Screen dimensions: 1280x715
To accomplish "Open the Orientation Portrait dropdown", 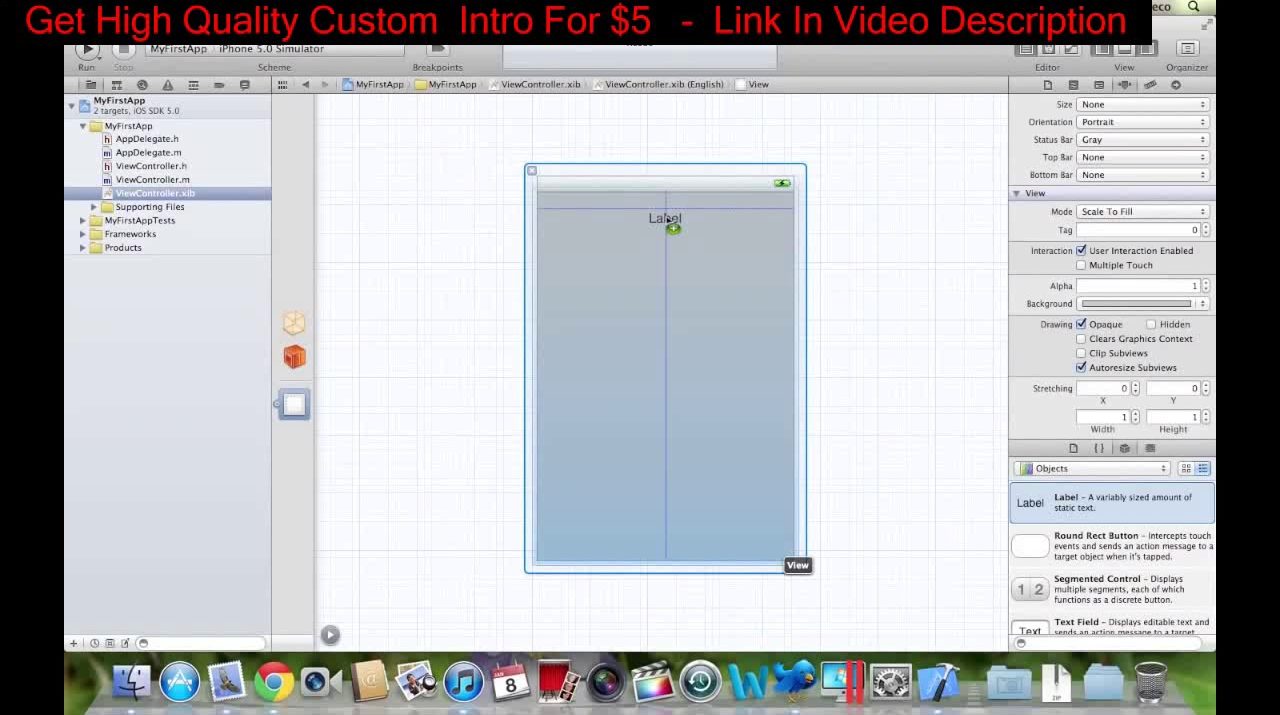I will pyautogui.click(x=1143, y=122).
